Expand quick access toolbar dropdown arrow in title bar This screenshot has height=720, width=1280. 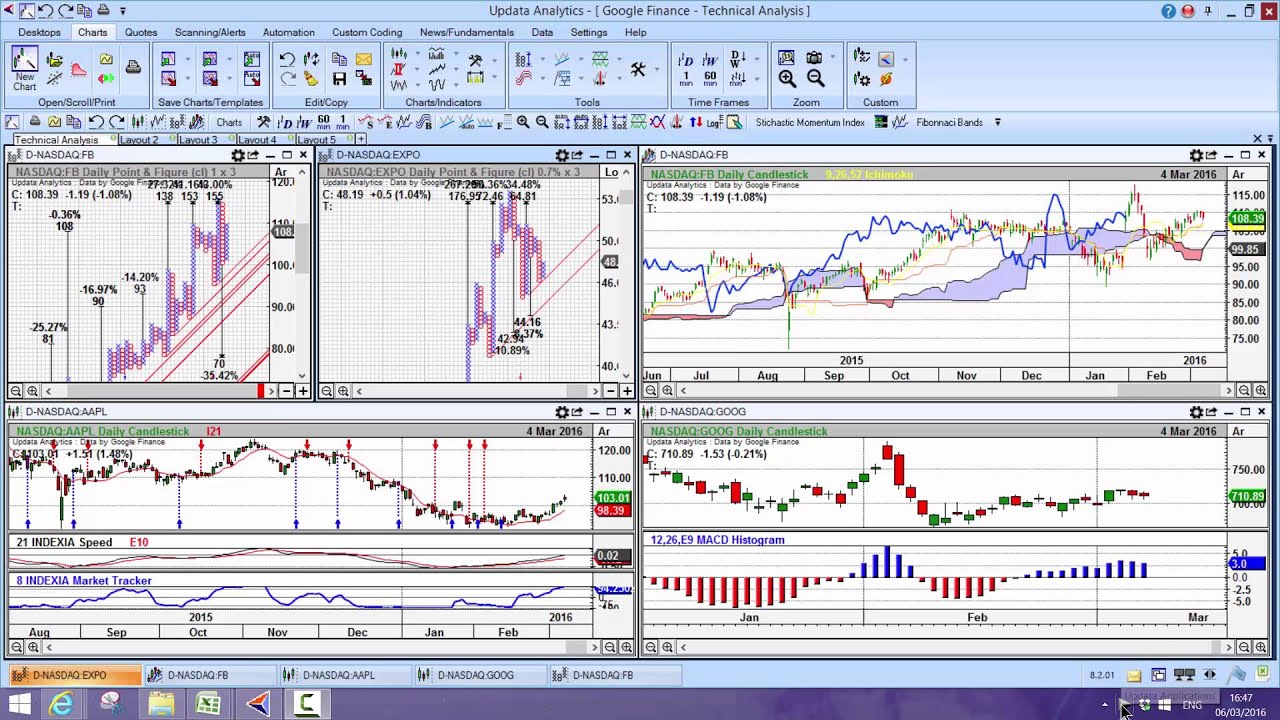[x=123, y=11]
